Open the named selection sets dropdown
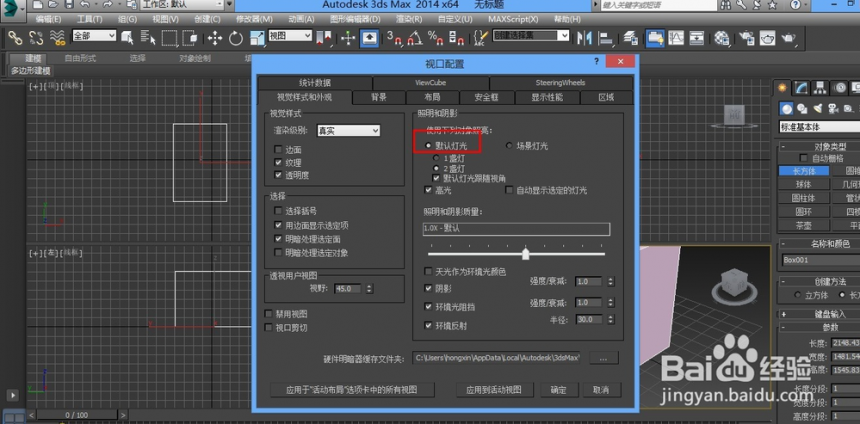This screenshot has height=424, width=860. point(531,36)
